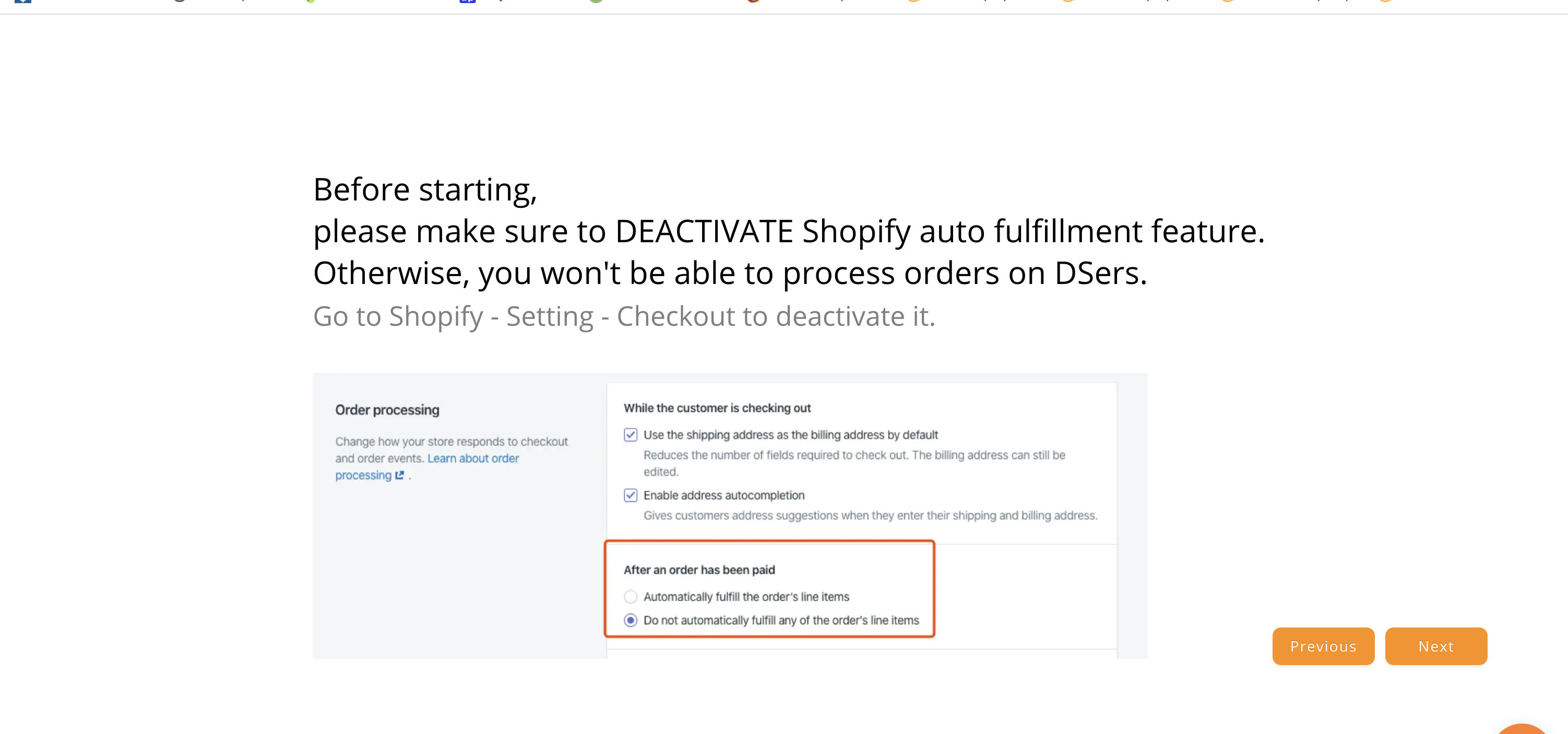Uncheck Enable address autocompletion checkbox
Screen dimensions: 1568x734
click(631, 495)
